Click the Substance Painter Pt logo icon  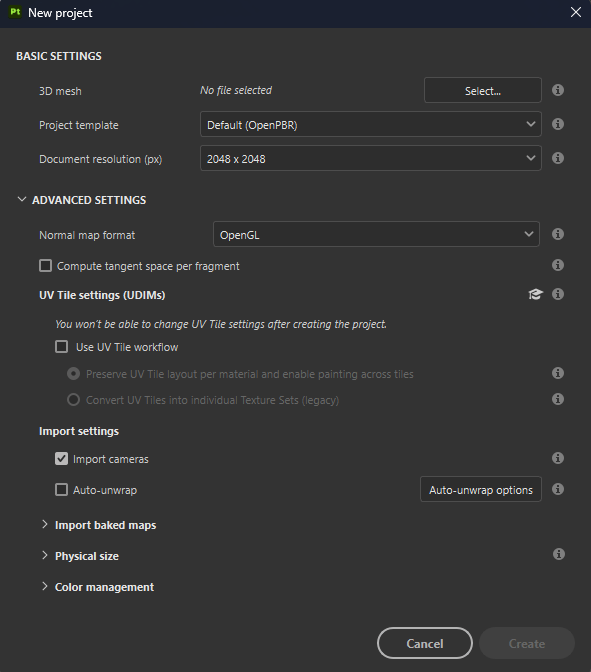[15, 12]
